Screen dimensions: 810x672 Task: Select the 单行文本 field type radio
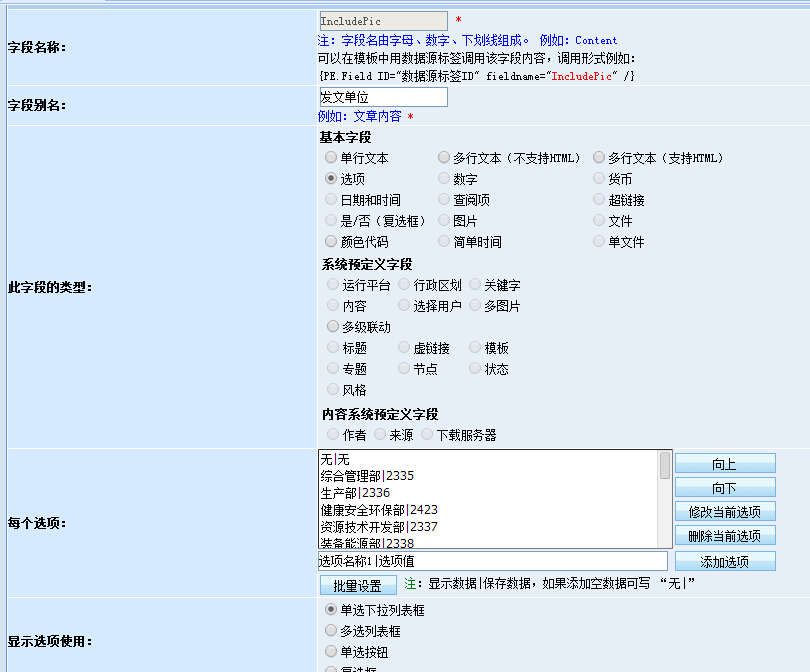click(x=331, y=158)
